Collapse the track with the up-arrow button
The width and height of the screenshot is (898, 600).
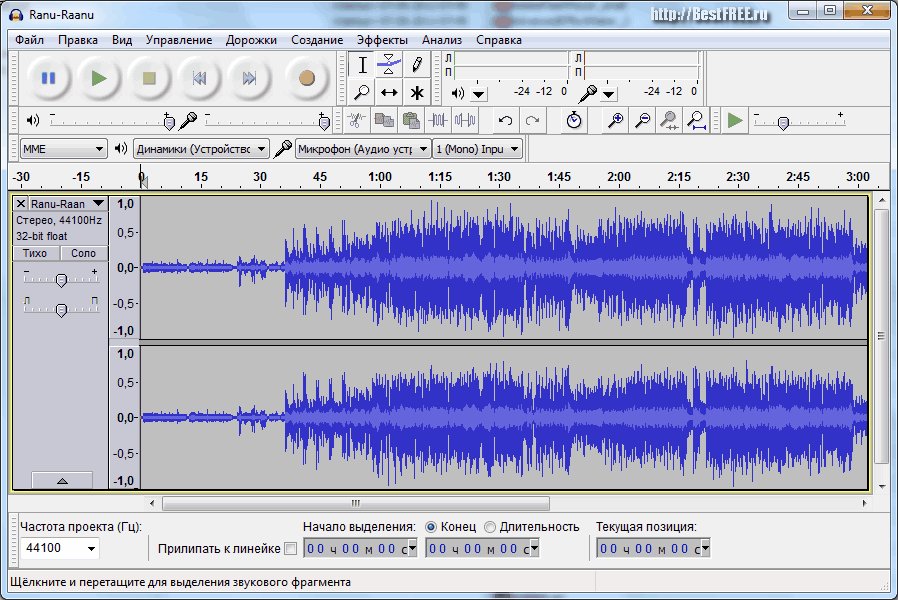(x=62, y=481)
